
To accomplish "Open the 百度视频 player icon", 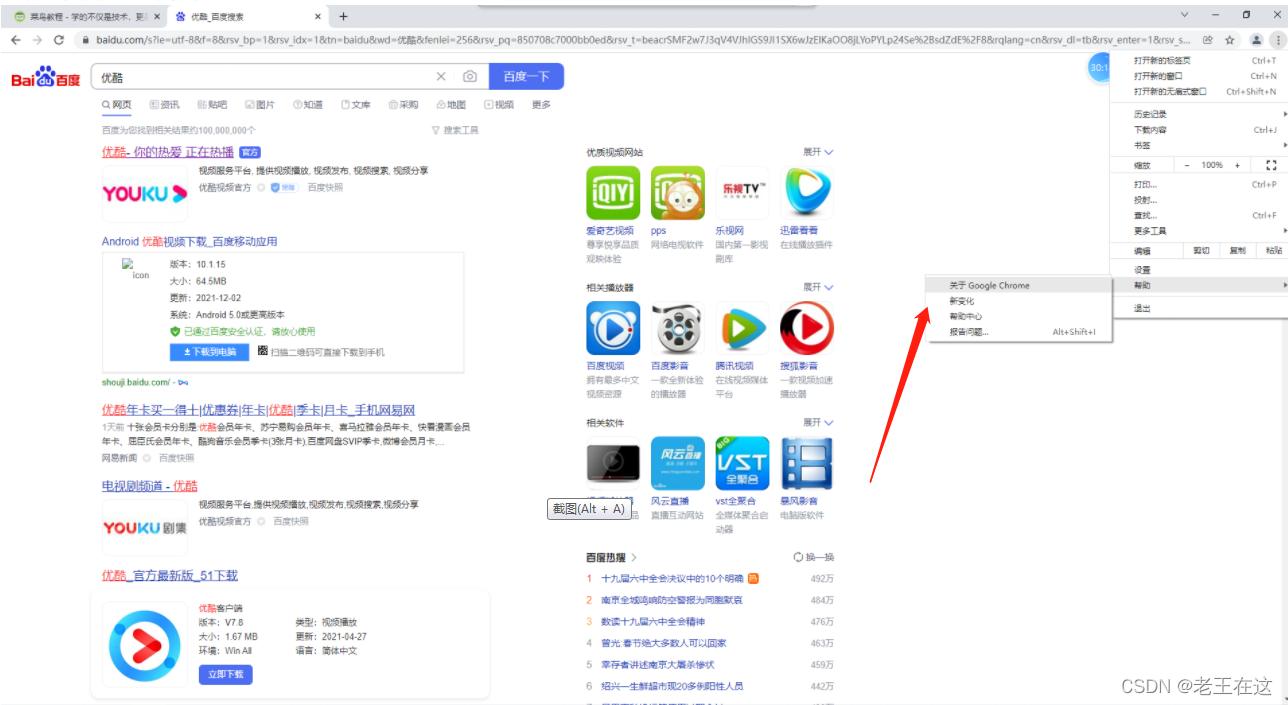I will click(612, 328).
